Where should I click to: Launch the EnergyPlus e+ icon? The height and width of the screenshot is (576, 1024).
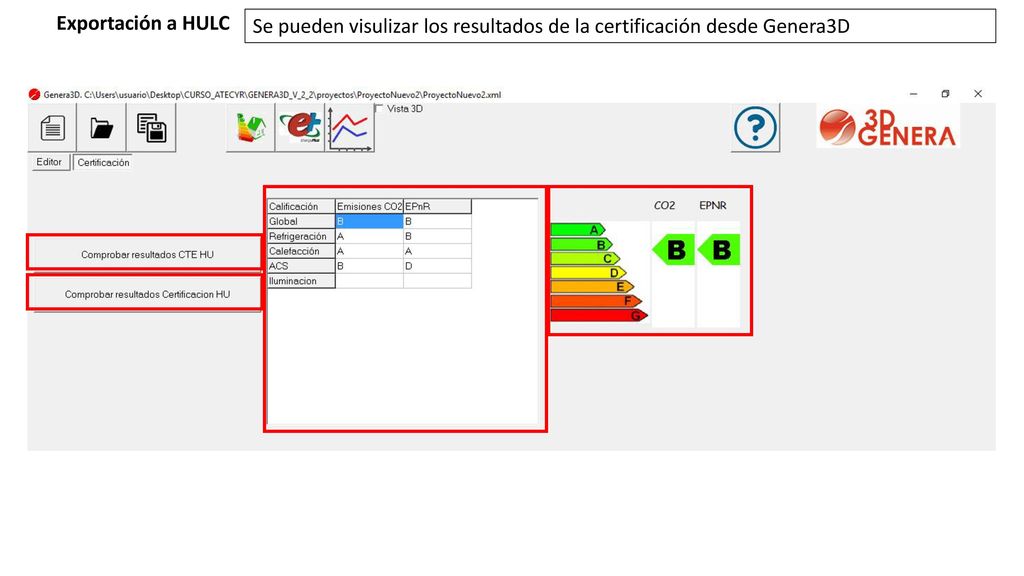[x=300, y=128]
